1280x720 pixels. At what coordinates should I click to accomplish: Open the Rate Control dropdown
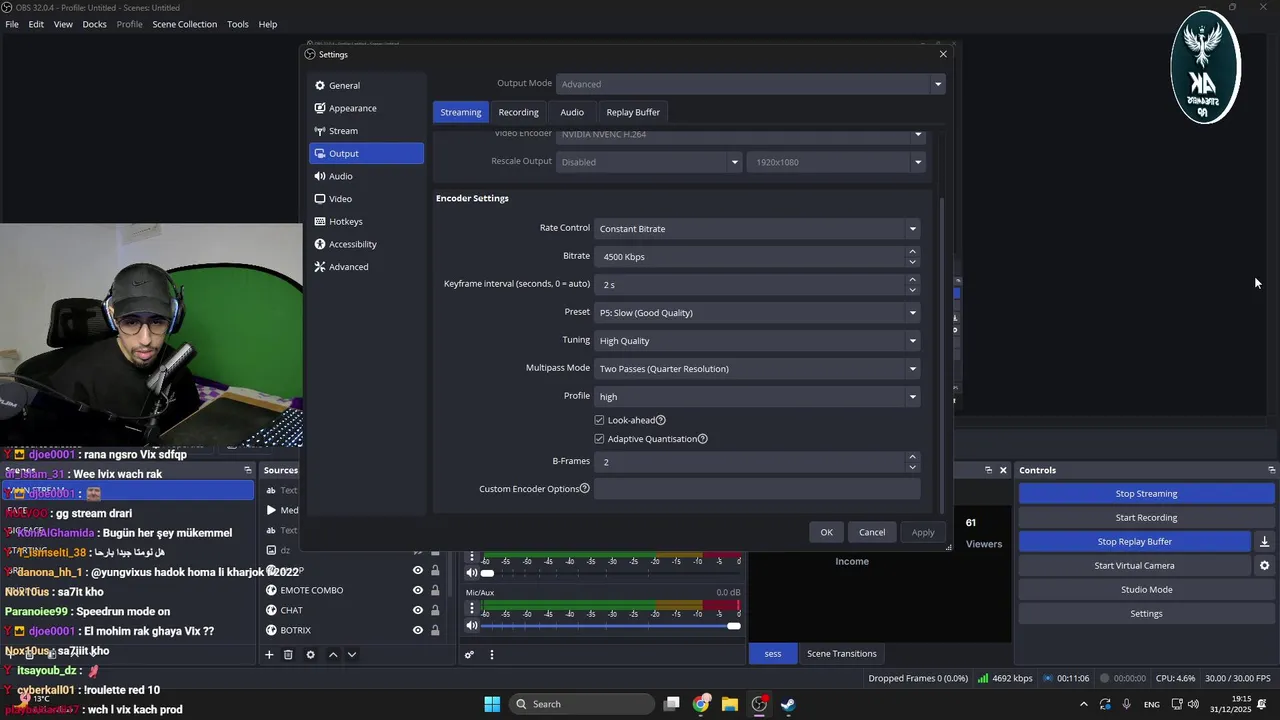(757, 229)
